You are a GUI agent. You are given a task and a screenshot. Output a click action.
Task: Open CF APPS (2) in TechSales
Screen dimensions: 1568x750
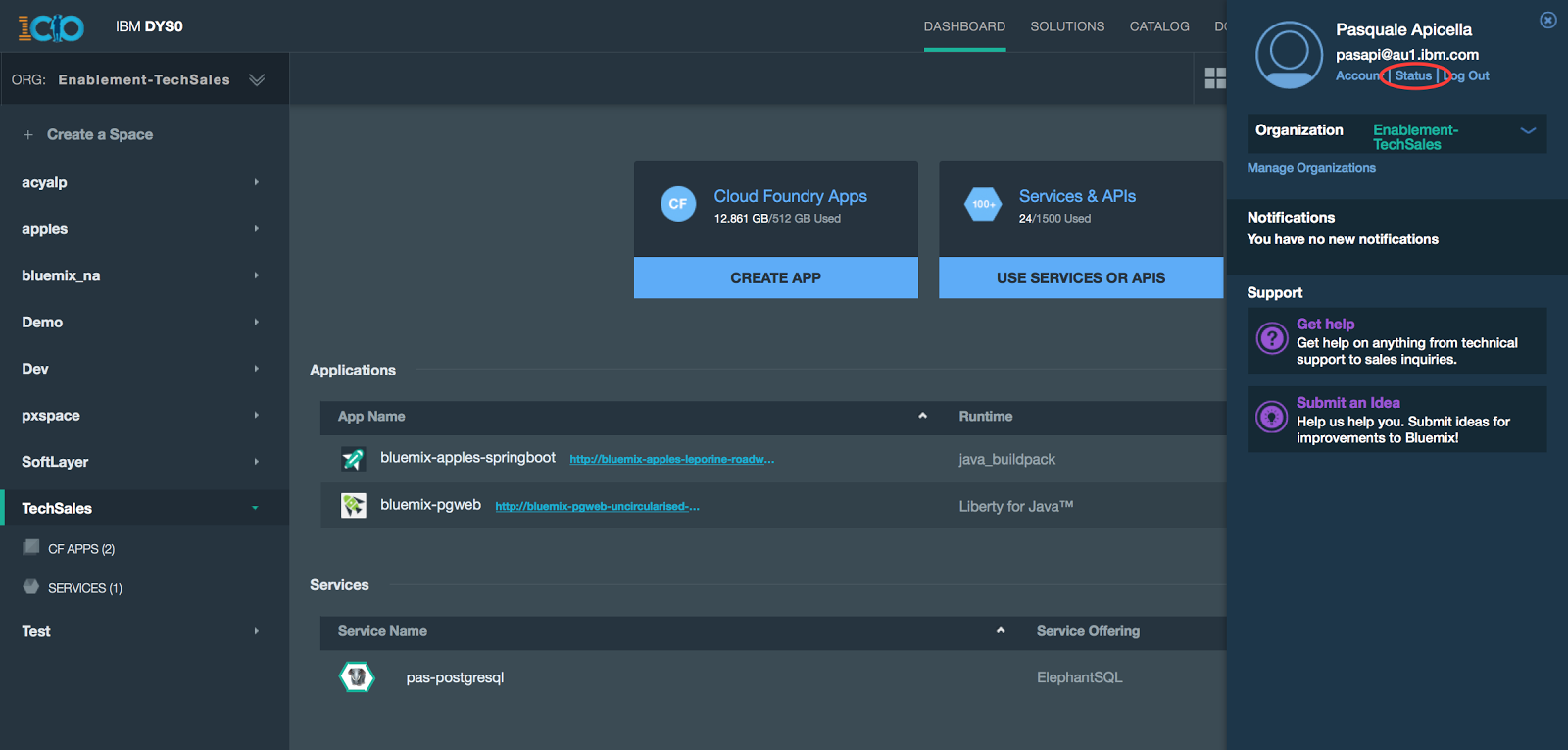81,549
